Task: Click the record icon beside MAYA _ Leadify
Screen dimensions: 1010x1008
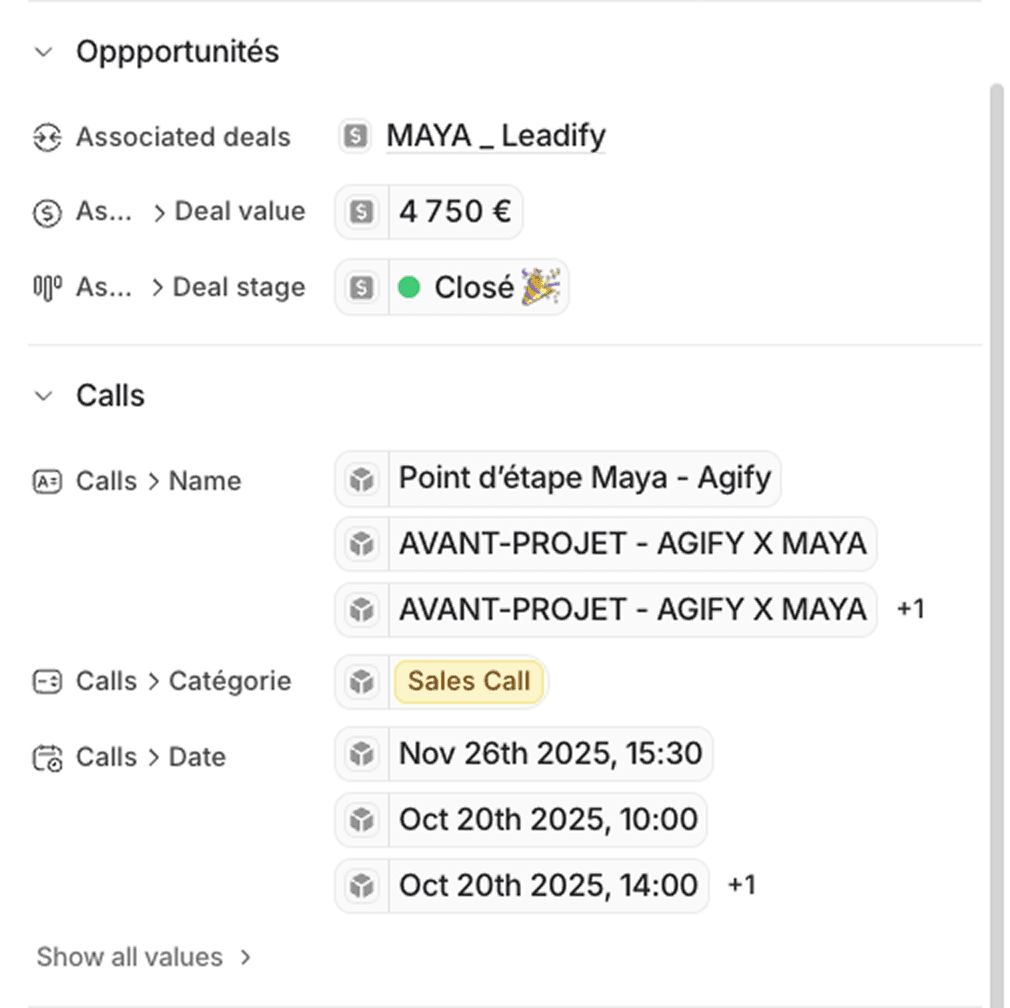Action: point(355,136)
